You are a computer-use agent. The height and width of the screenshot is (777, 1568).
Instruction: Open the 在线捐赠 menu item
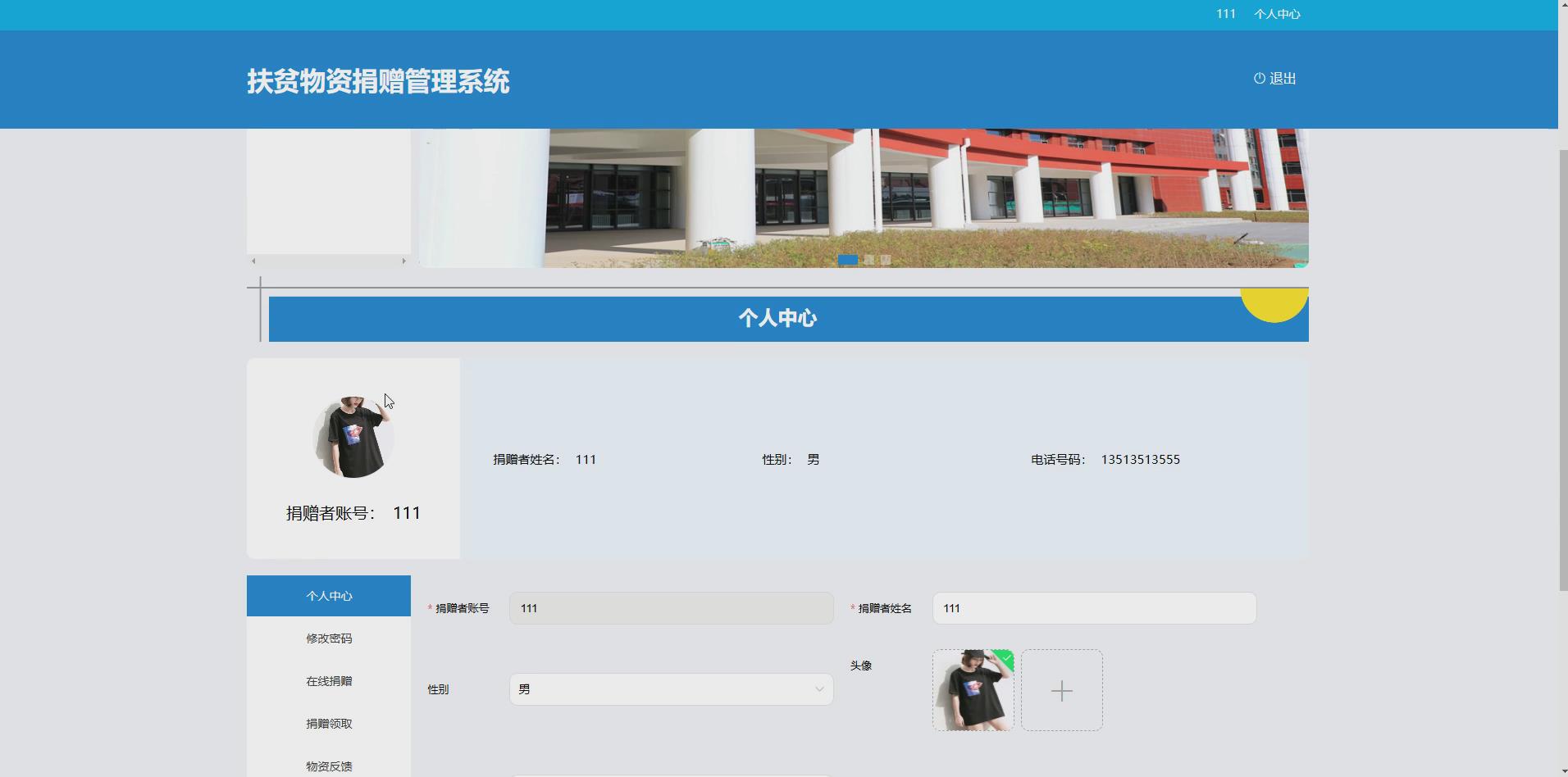[328, 680]
